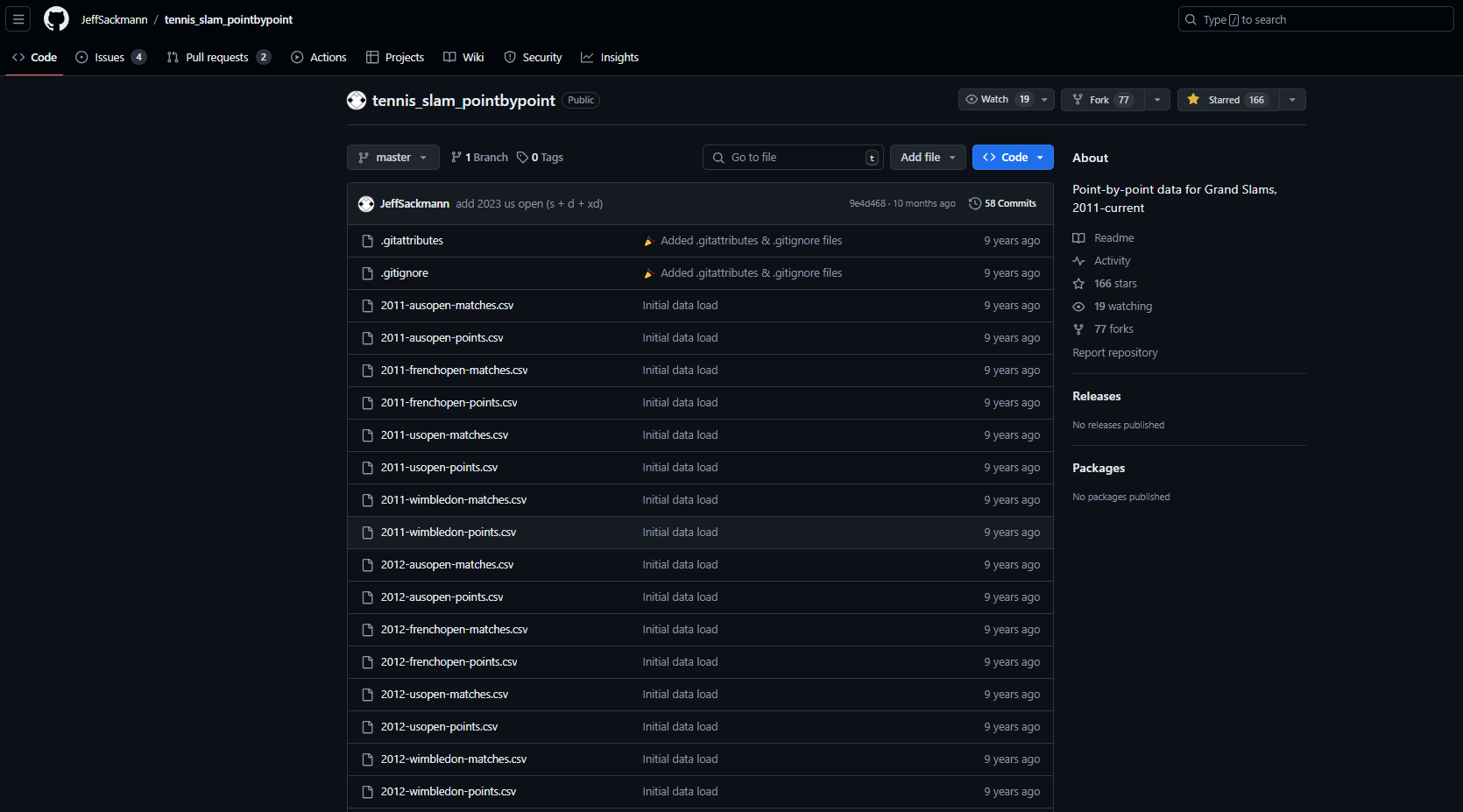Screen dimensions: 1463x812
Task: Click the tags icon beside 0 Tags
Action: 522,158
